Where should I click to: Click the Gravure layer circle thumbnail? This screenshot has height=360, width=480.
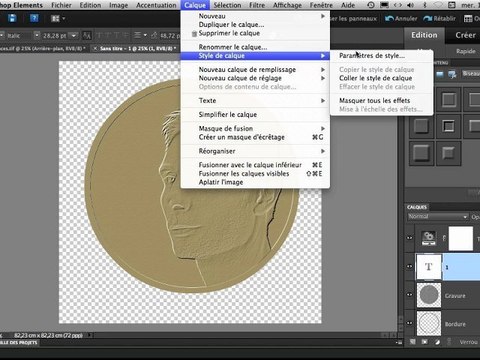click(x=429, y=295)
